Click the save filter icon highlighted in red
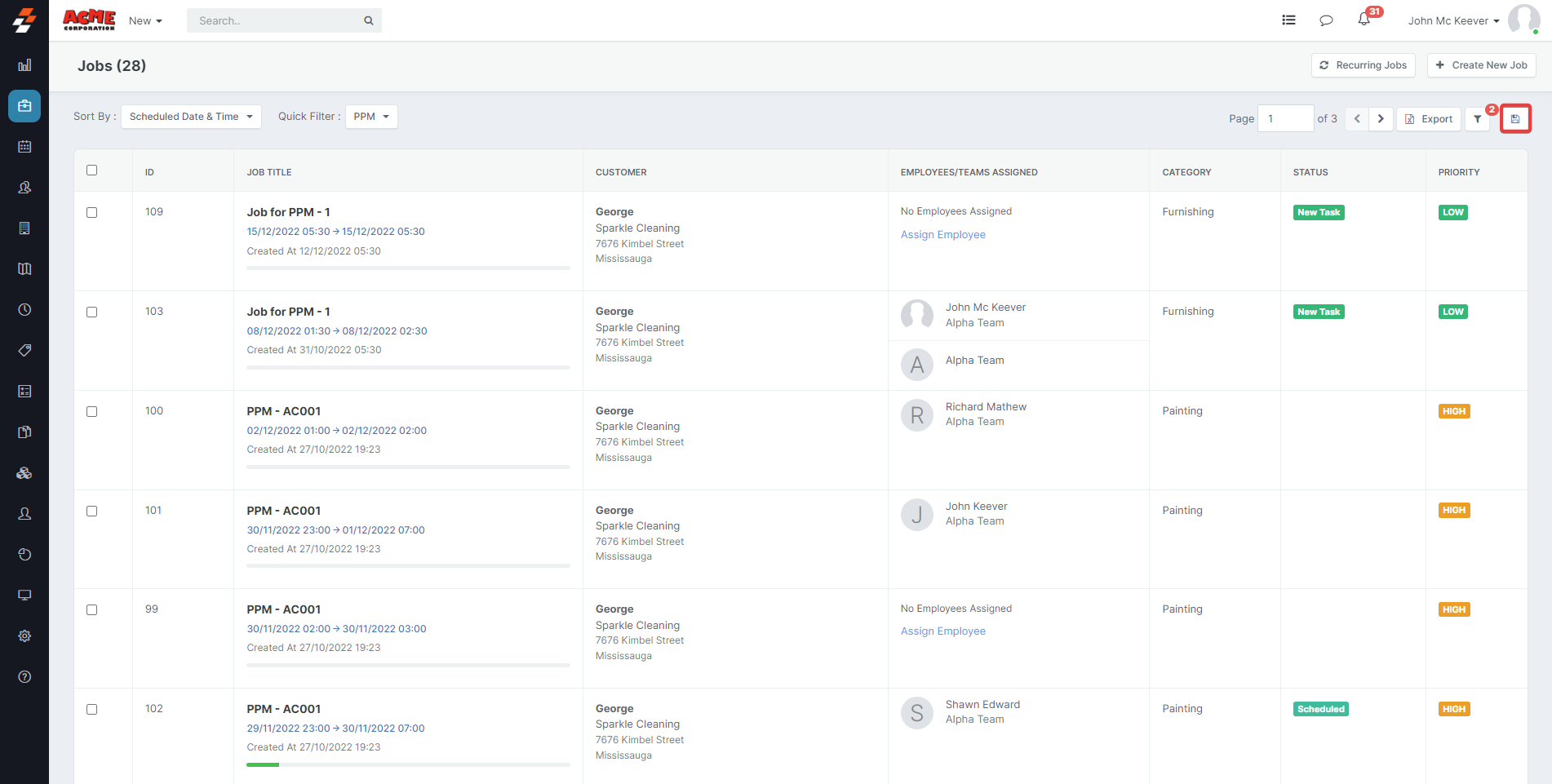Screen dimensions: 1552x784 click(x=1515, y=119)
